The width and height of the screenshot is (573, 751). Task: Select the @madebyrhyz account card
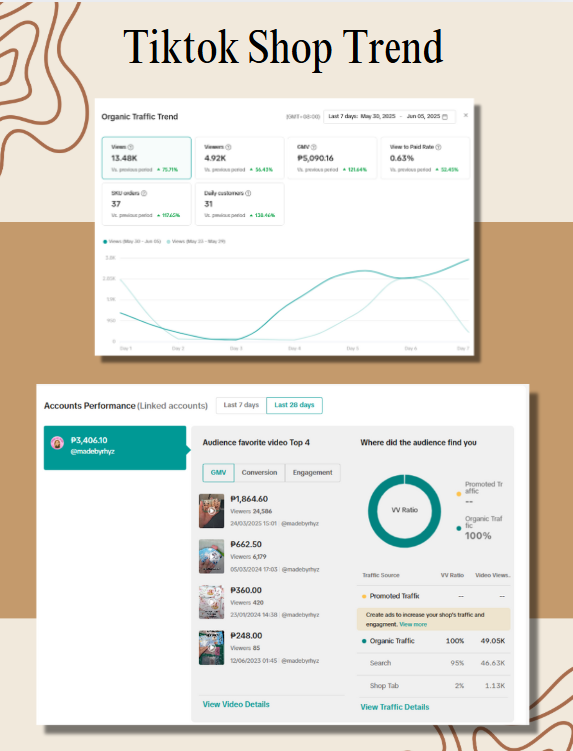click(115, 448)
